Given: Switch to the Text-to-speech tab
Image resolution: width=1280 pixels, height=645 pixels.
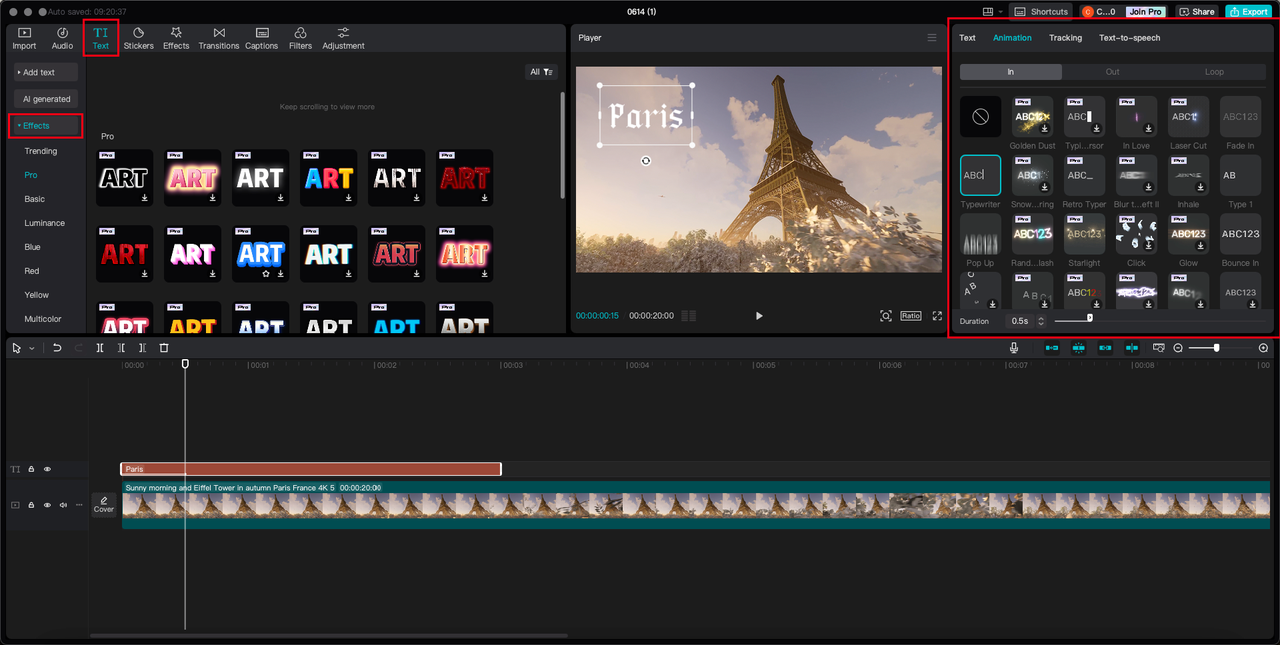Looking at the screenshot, I should point(1129,38).
